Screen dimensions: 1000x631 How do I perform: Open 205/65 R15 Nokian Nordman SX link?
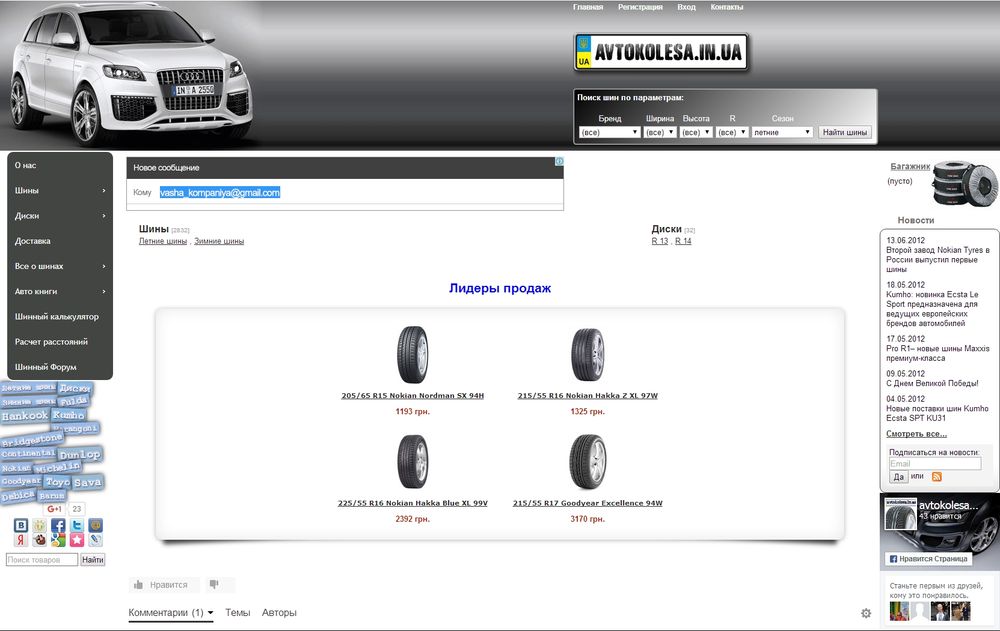[x=413, y=396]
